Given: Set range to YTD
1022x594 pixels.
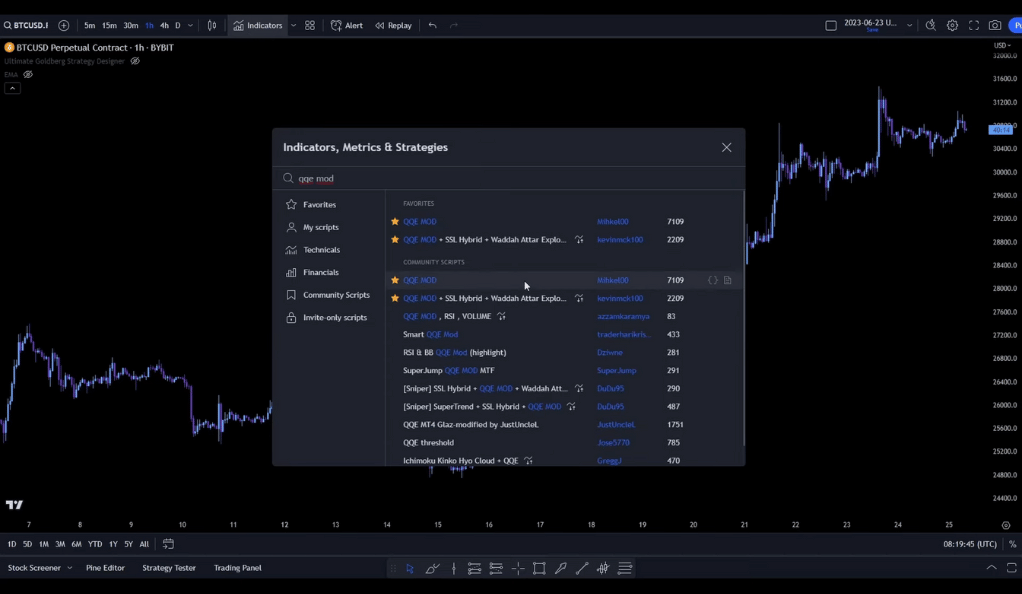Looking at the screenshot, I should (x=95, y=544).
